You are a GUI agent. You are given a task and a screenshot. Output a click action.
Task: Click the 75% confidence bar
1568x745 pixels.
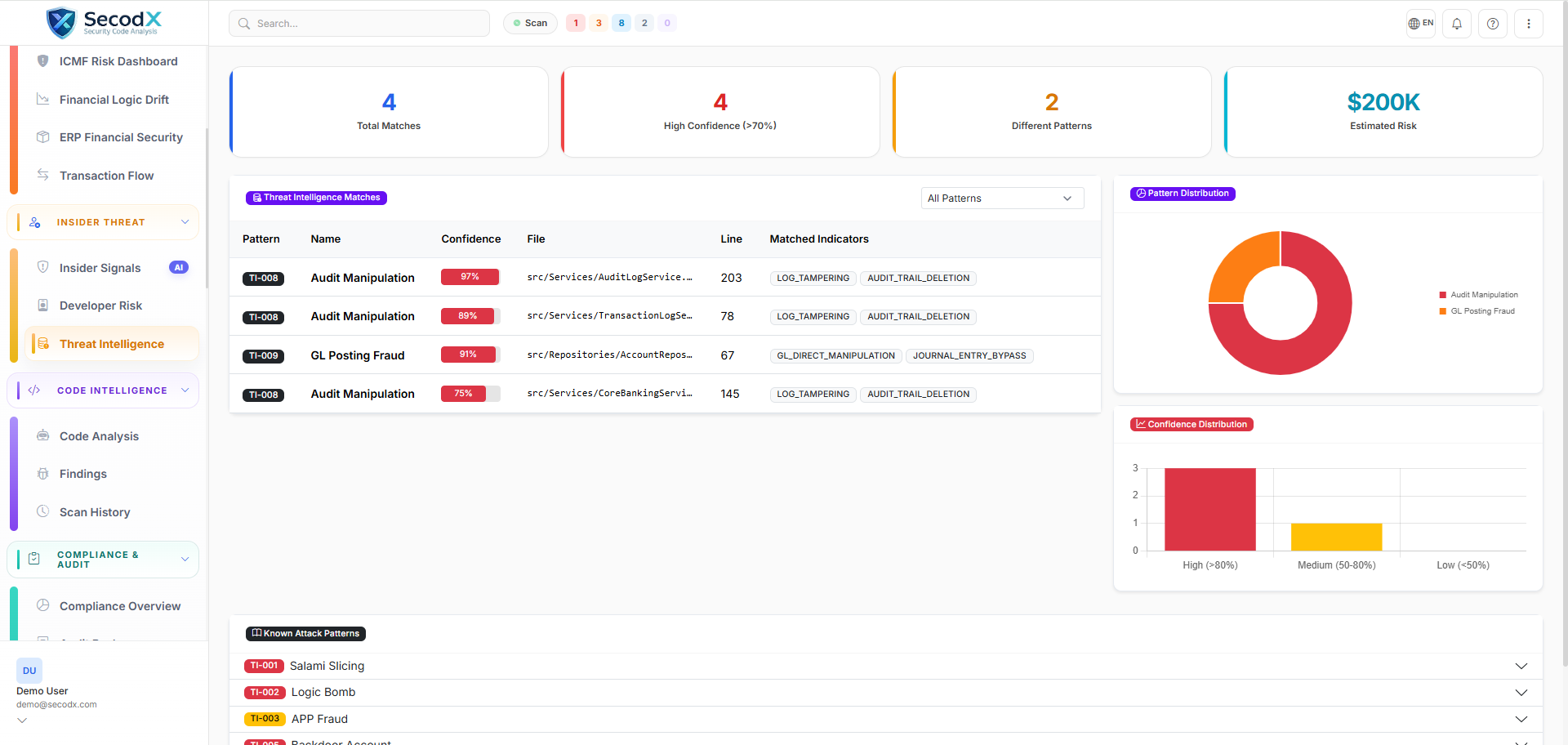click(470, 394)
